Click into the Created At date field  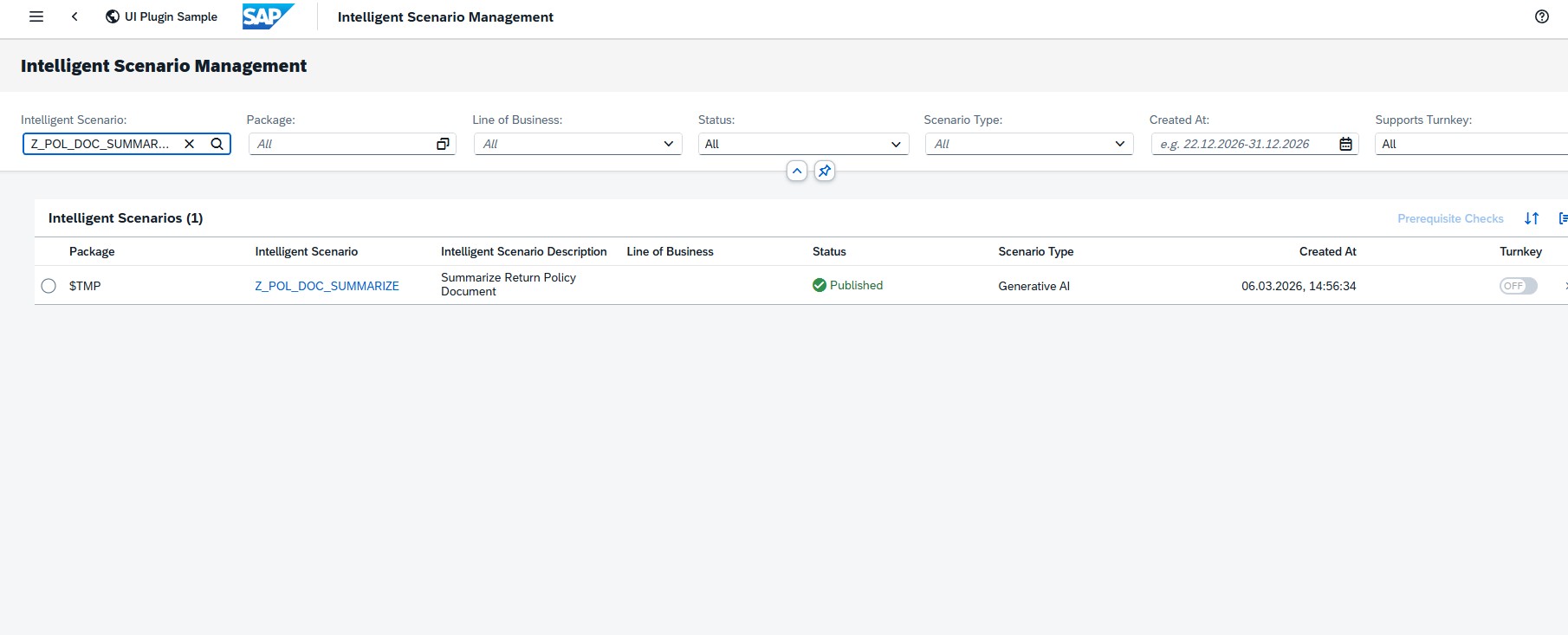1243,144
